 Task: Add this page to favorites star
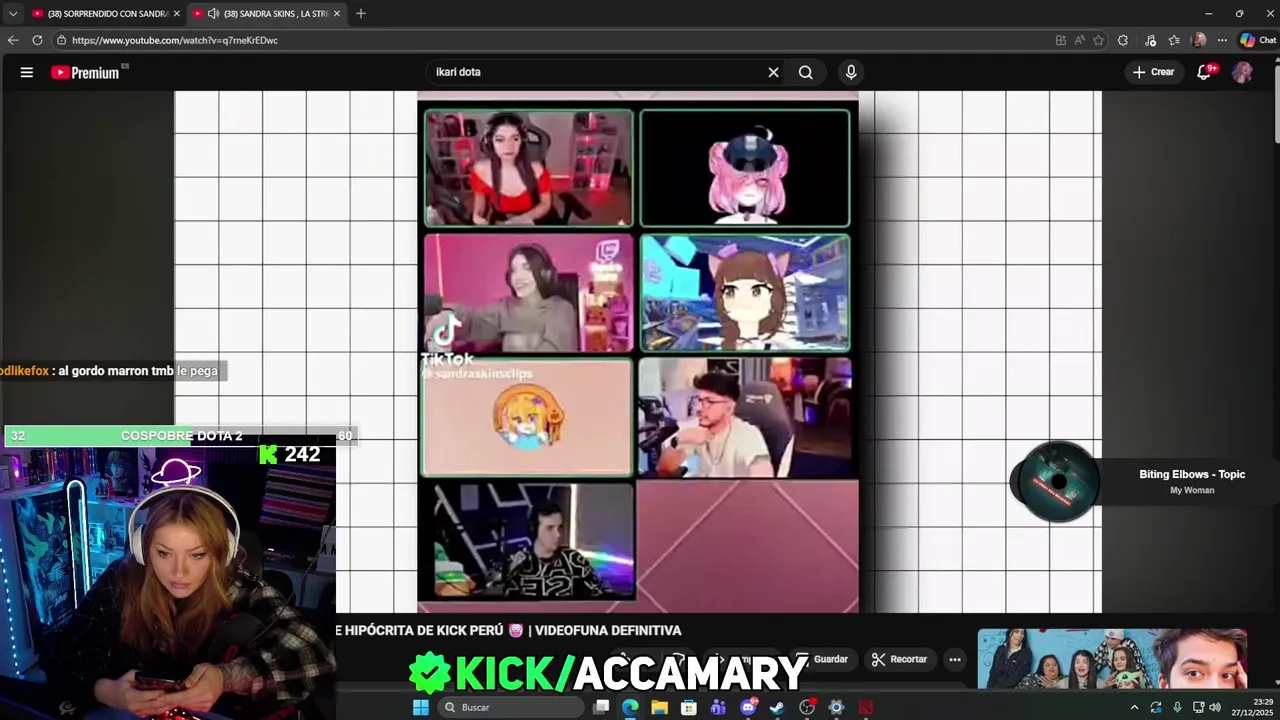tap(1098, 40)
